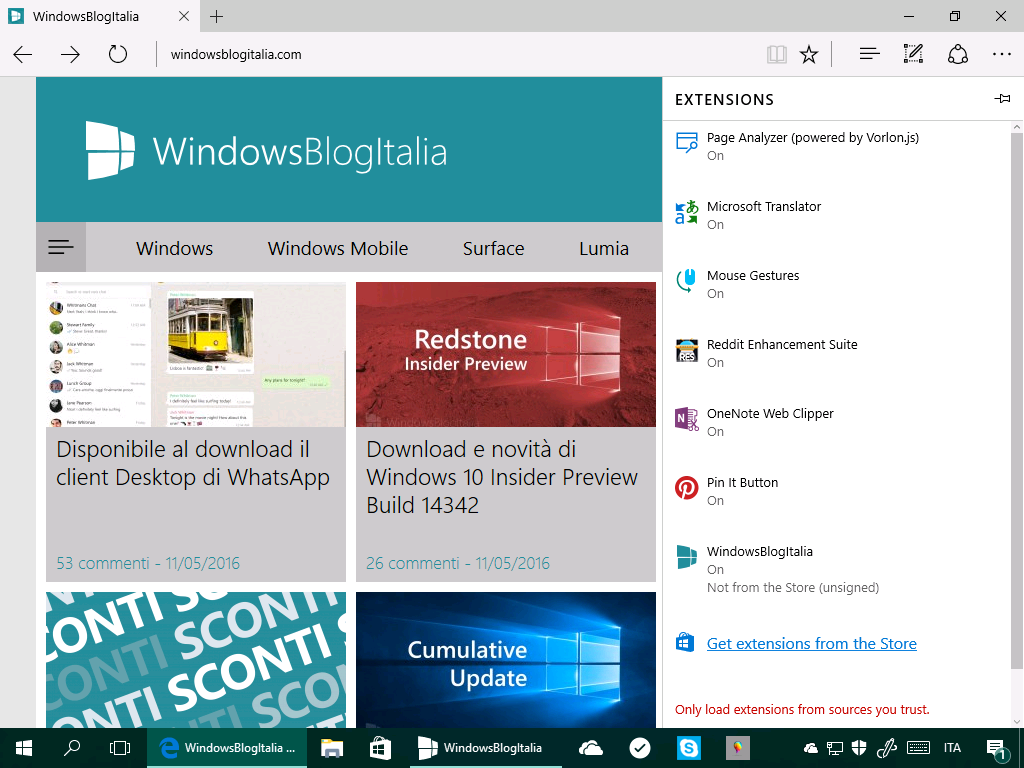The width and height of the screenshot is (1024, 768).
Task: Open a new tab with plus button
Action: click(x=216, y=16)
